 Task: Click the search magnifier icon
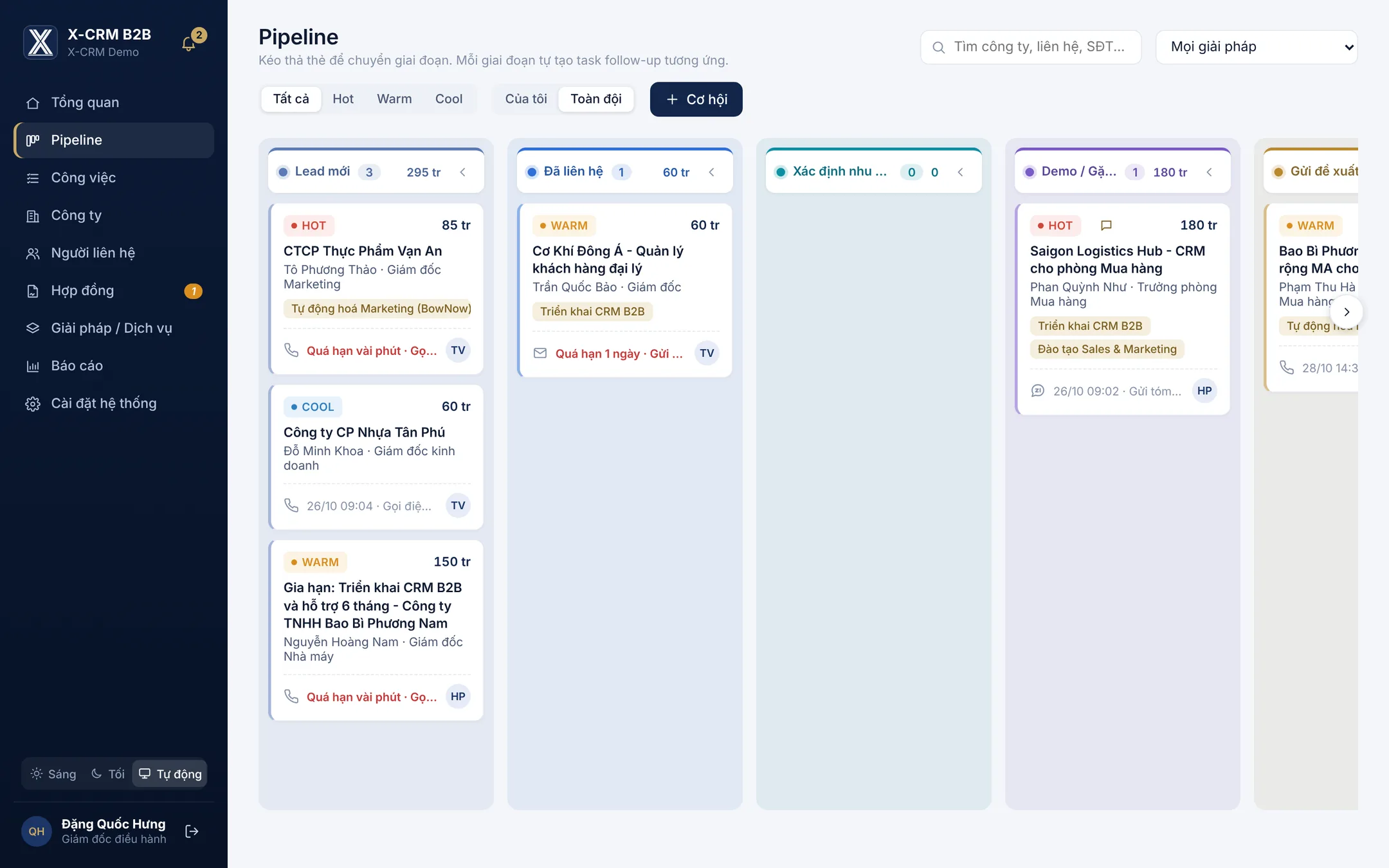point(938,48)
